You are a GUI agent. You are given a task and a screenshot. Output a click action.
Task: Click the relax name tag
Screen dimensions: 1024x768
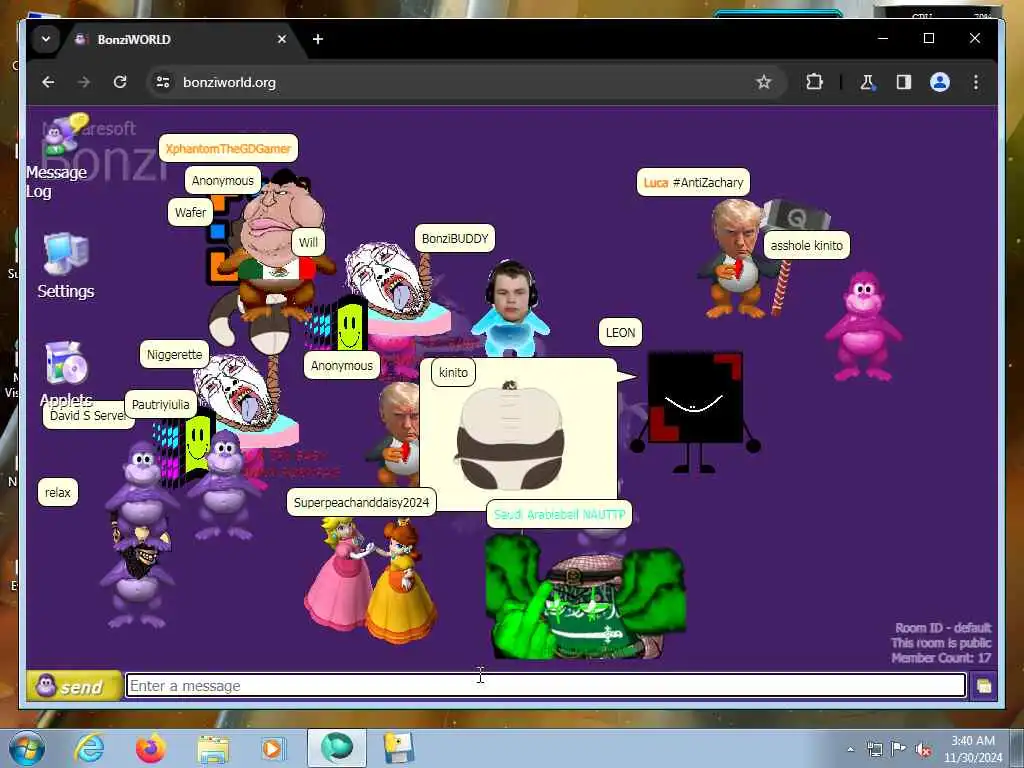57,492
